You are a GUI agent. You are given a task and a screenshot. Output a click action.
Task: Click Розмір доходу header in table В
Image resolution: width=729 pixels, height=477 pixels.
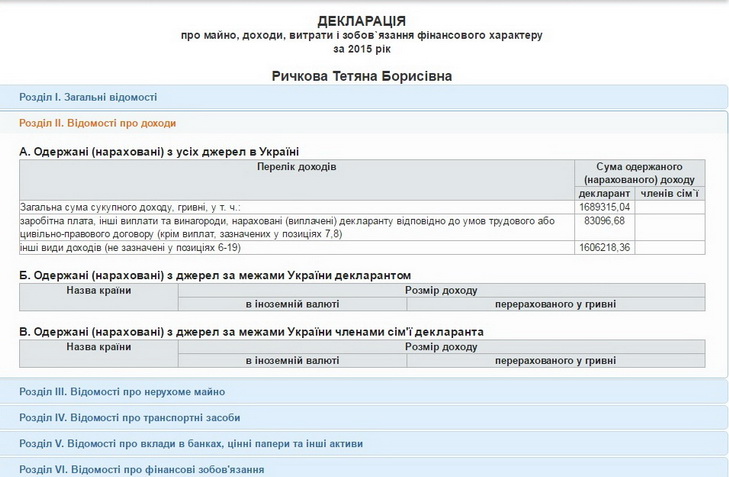[x=441, y=347]
